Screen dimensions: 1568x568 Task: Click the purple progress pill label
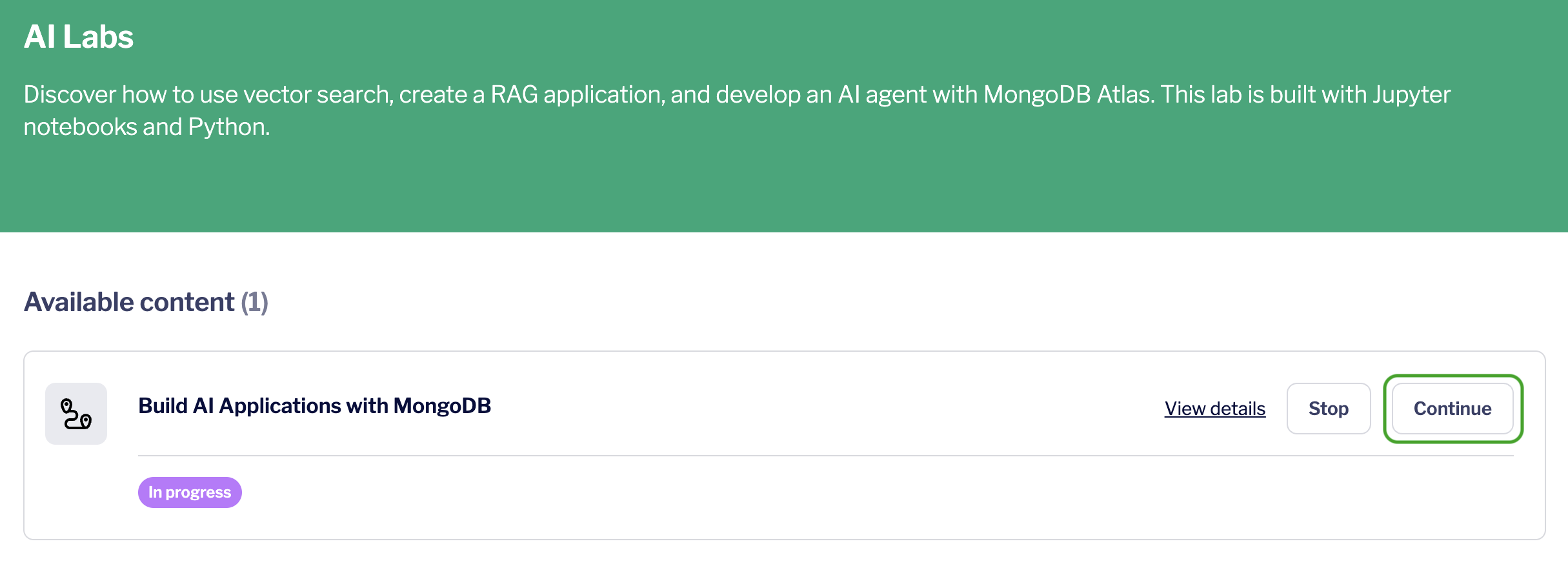[190, 492]
